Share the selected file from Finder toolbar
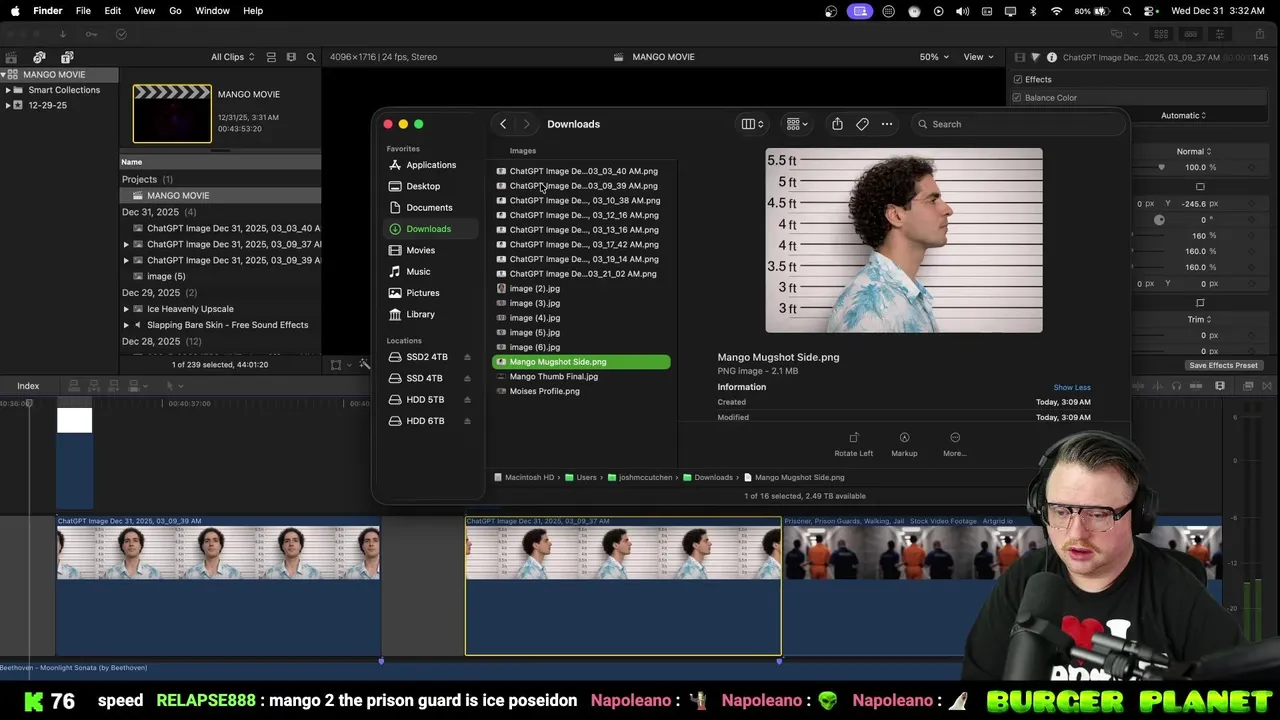This screenshot has height=720, width=1280. pyautogui.click(x=837, y=124)
